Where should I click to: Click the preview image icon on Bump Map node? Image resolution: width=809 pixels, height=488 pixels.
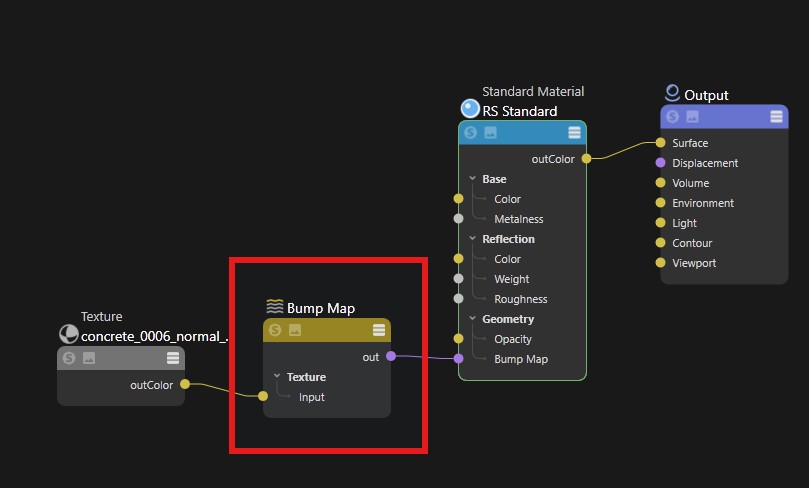tap(295, 330)
